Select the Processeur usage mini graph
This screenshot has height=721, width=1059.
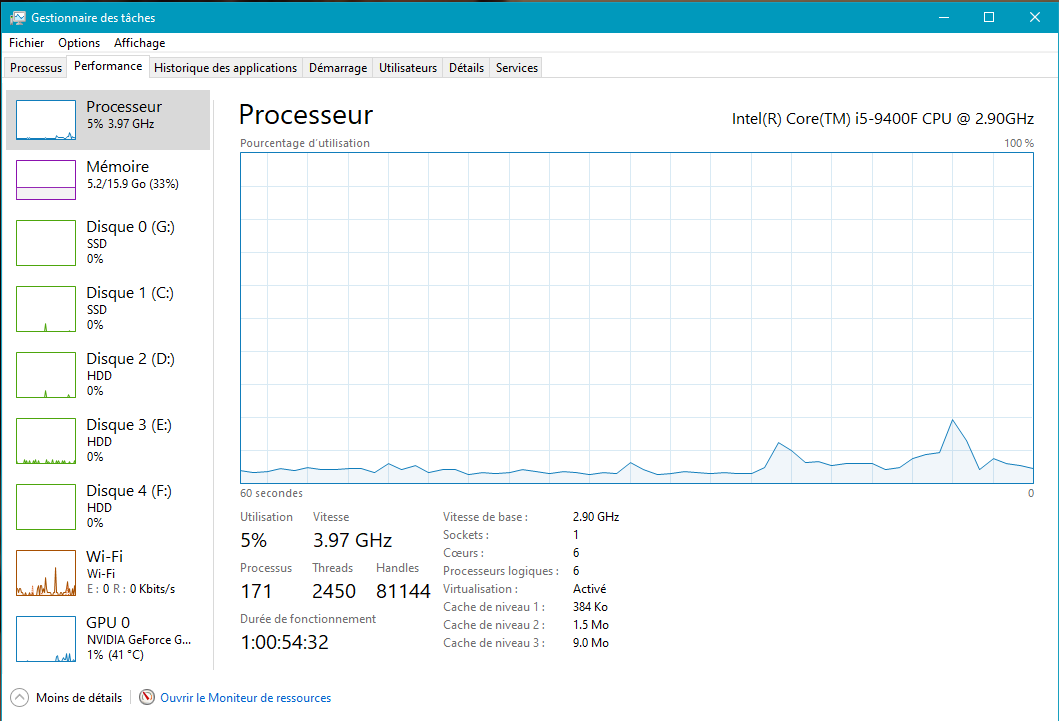point(46,120)
